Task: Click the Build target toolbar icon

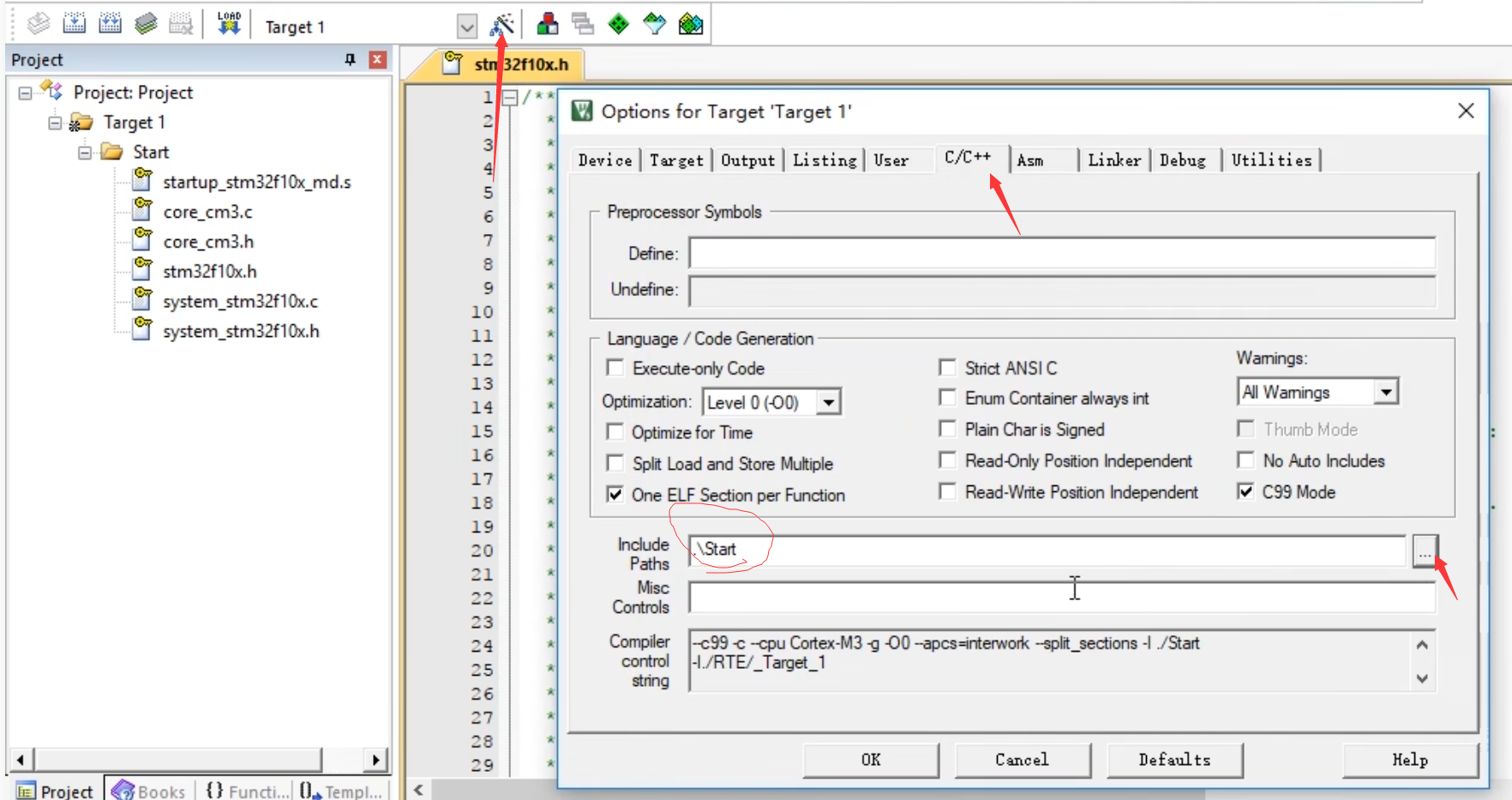Action: click(x=75, y=23)
